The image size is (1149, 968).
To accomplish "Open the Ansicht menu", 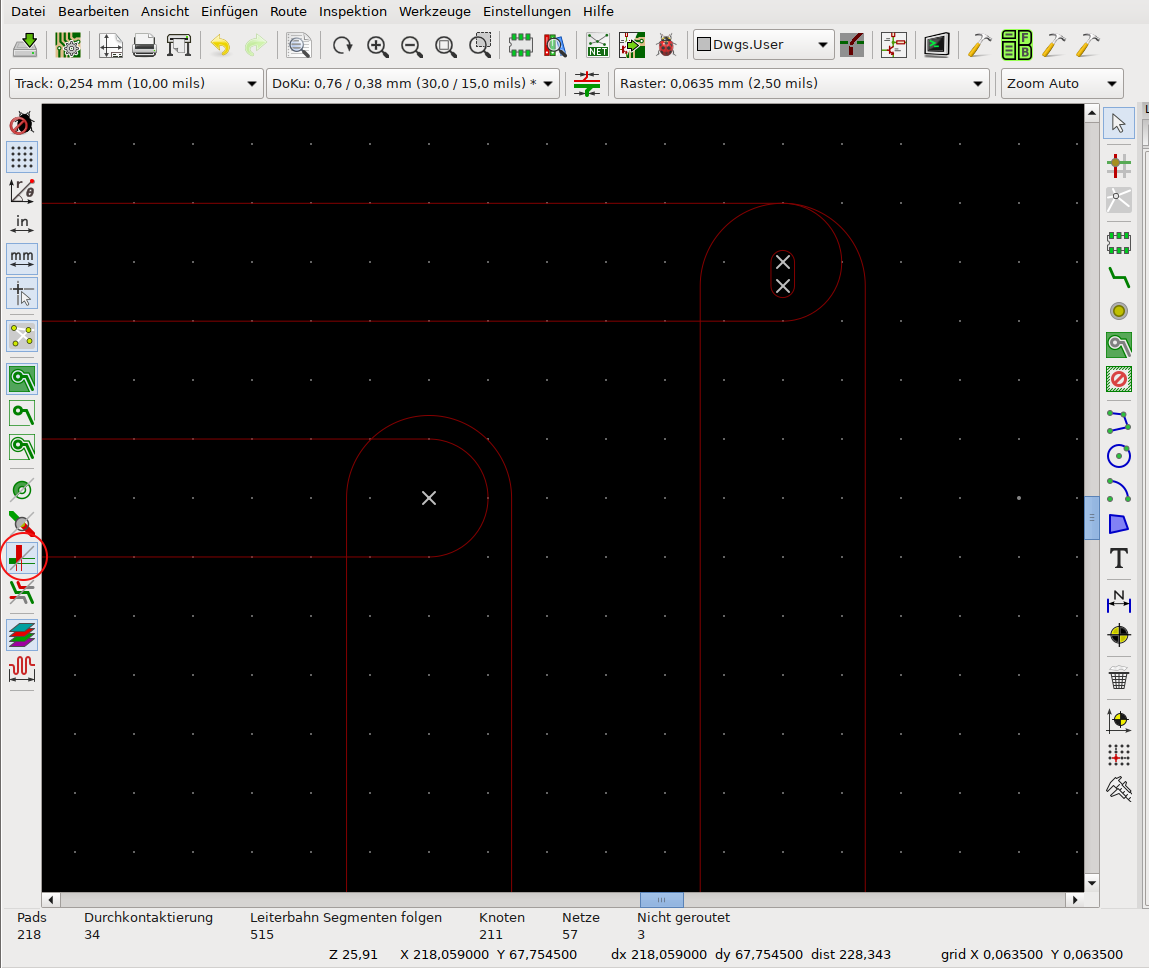I will (165, 11).
